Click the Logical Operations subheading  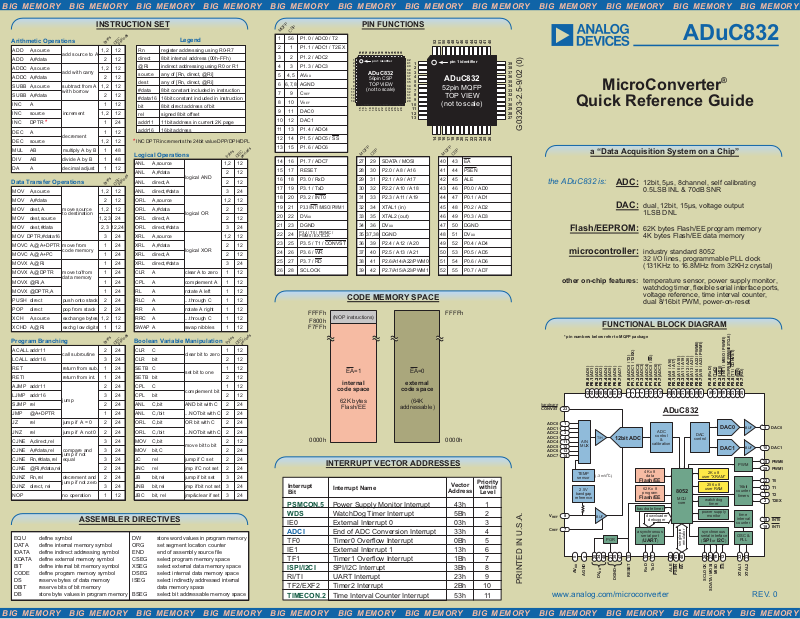(x=161, y=155)
